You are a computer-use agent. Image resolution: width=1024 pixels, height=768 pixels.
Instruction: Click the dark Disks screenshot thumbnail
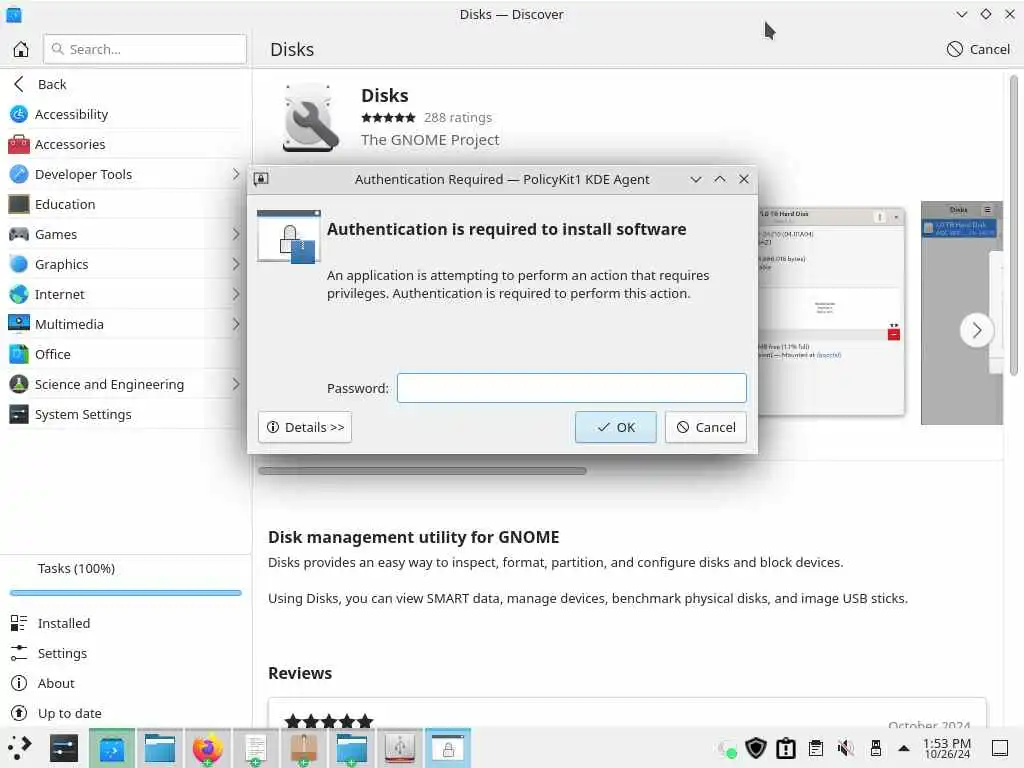[x=961, y=312]
